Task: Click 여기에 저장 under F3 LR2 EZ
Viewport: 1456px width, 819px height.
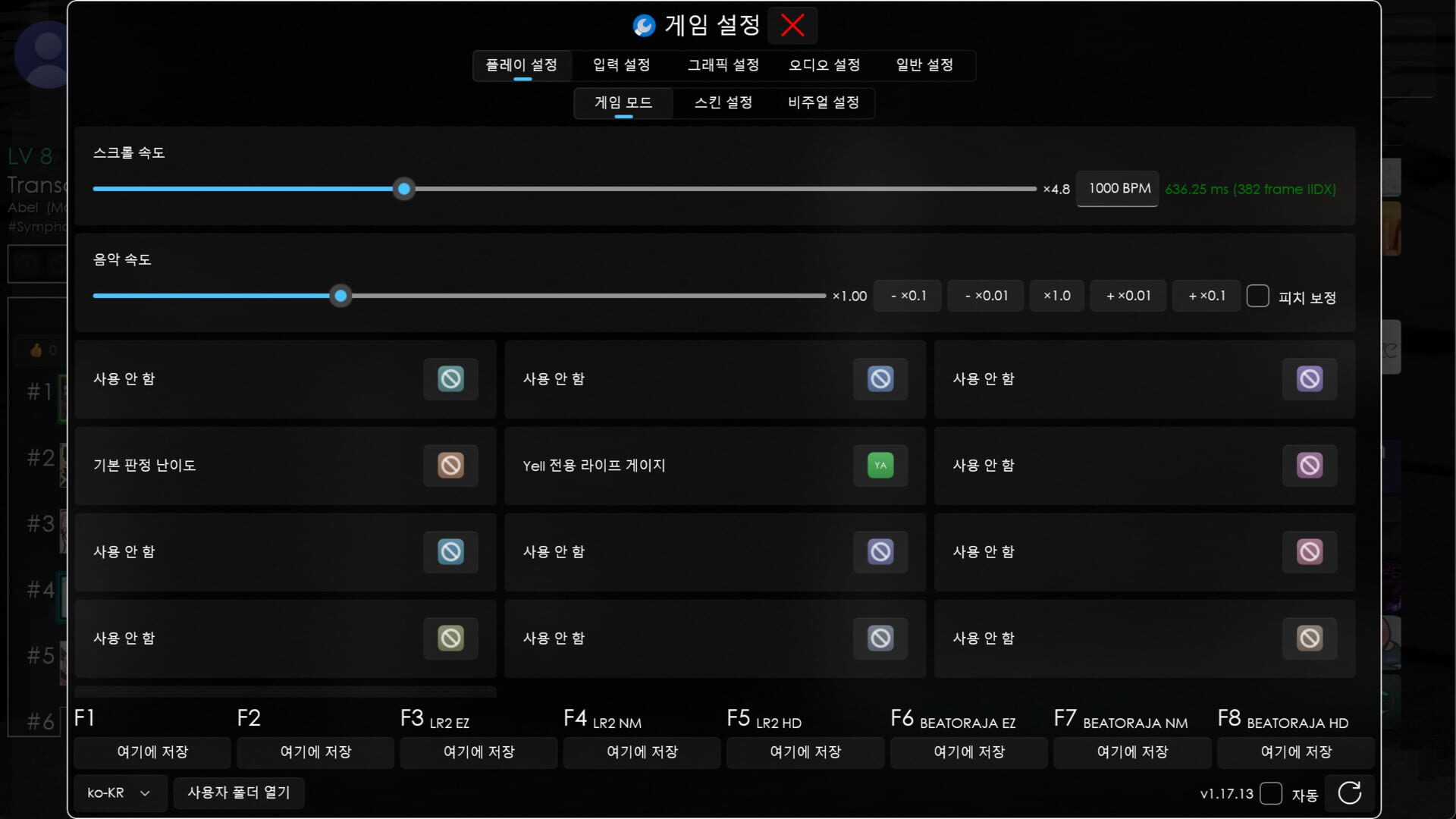Action: point(479,752)
